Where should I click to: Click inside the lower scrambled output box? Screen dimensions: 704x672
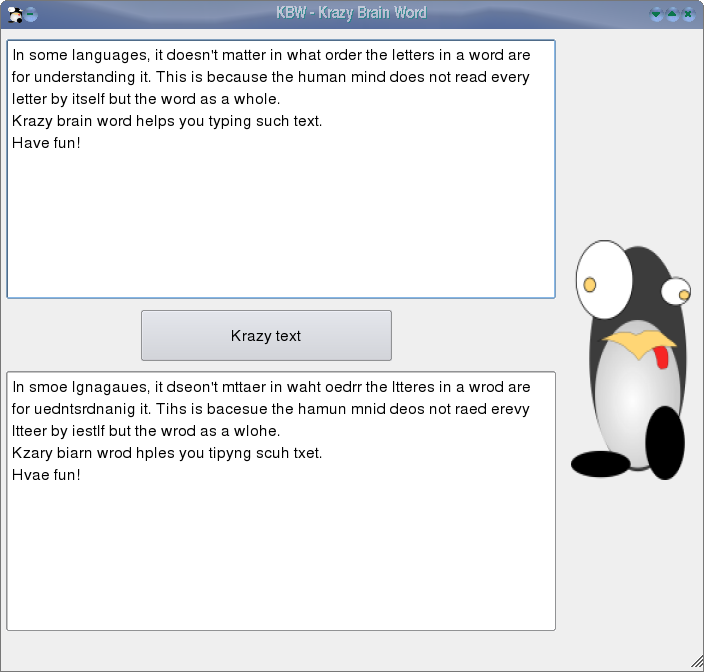click(x=281, y=501)
